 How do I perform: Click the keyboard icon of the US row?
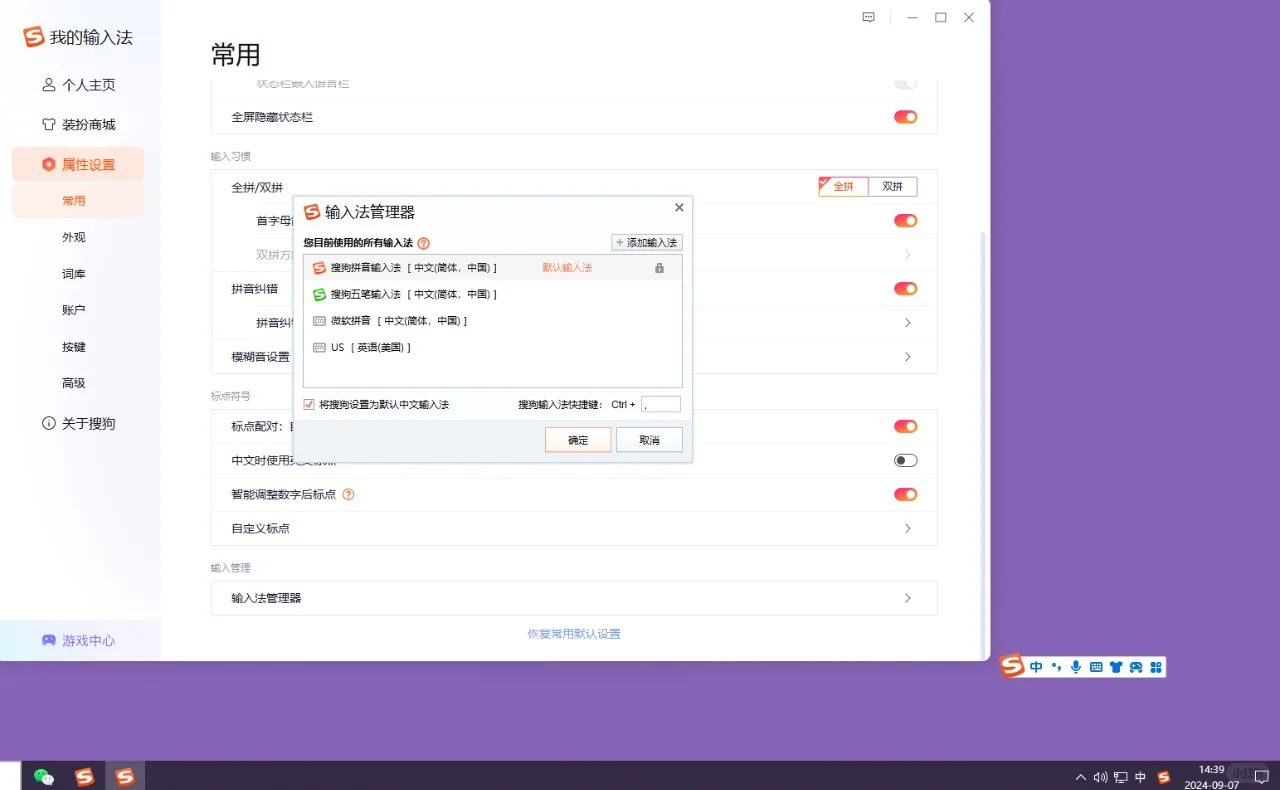319,347
